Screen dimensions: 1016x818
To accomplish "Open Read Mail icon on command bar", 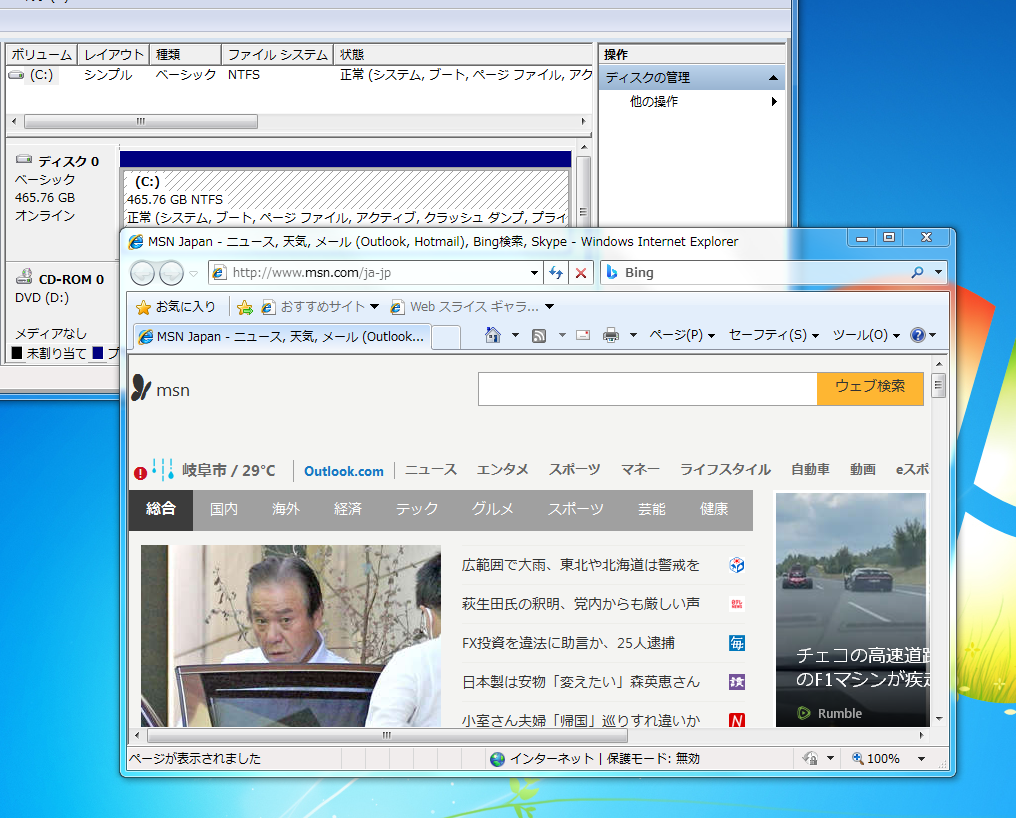I will click(582, 335).
